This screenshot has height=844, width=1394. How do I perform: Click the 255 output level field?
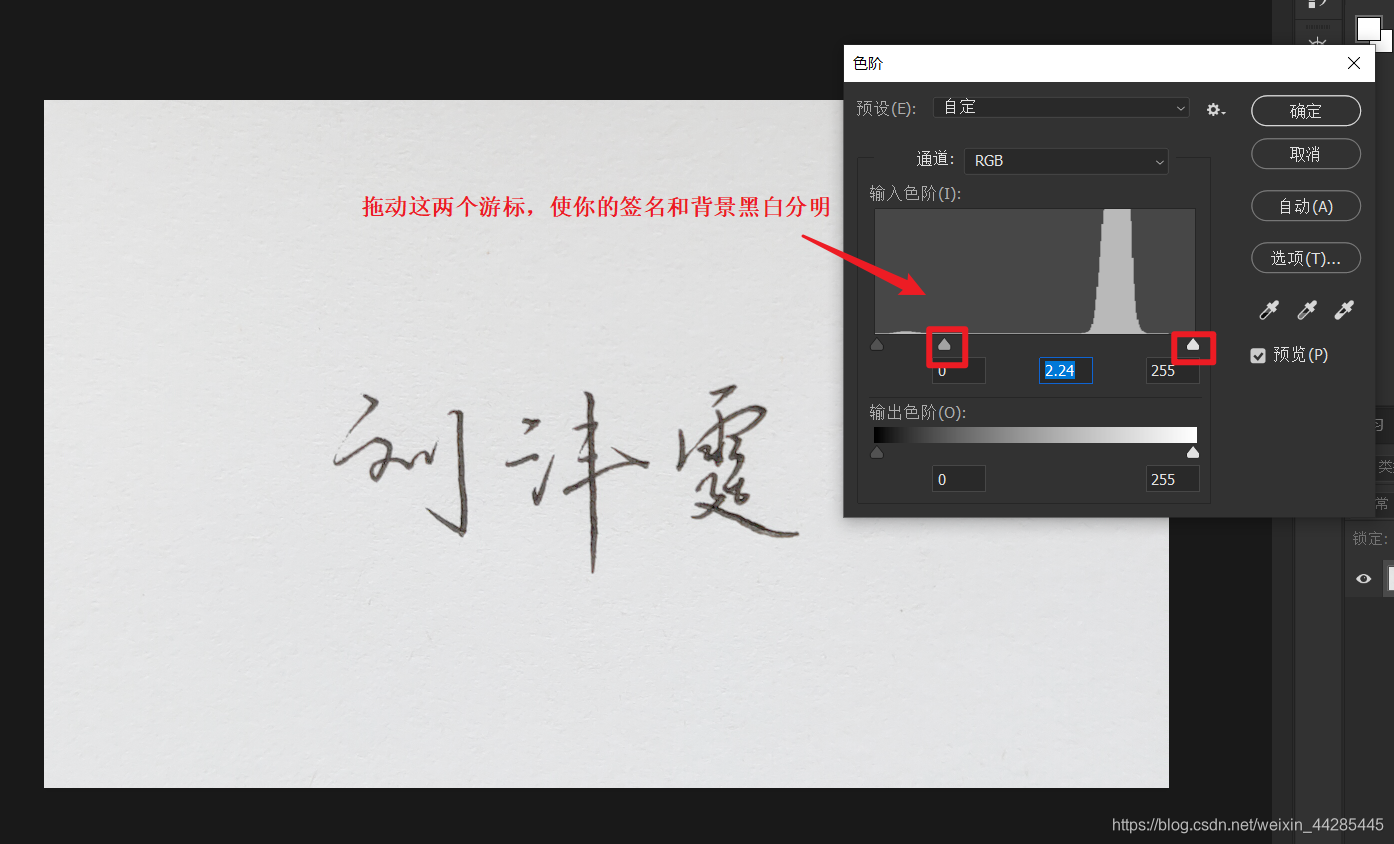click(x=1171, y=478)
